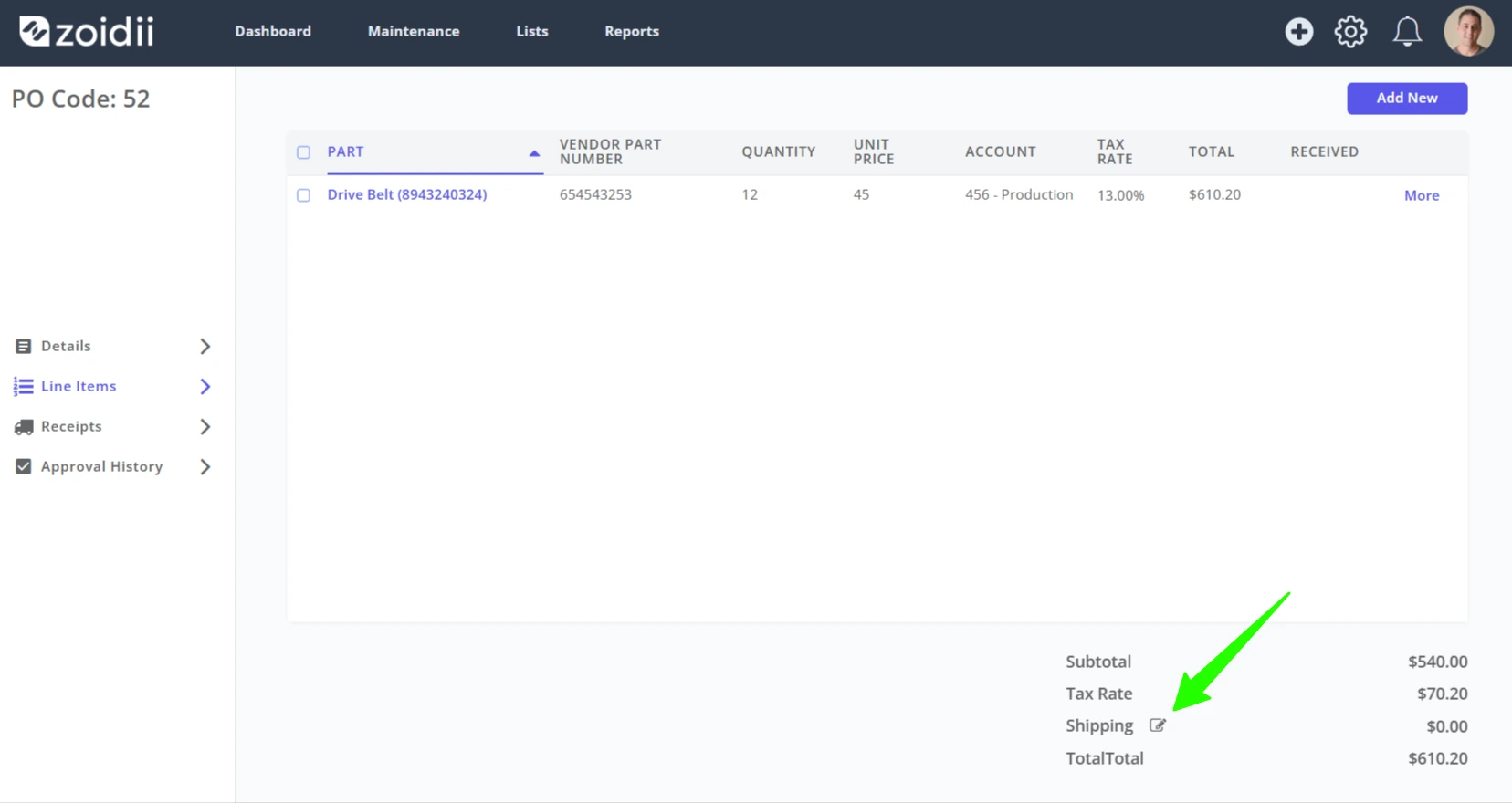
Task: Toggle the select-all line items checkbox
Action: (x=304, y=152)
